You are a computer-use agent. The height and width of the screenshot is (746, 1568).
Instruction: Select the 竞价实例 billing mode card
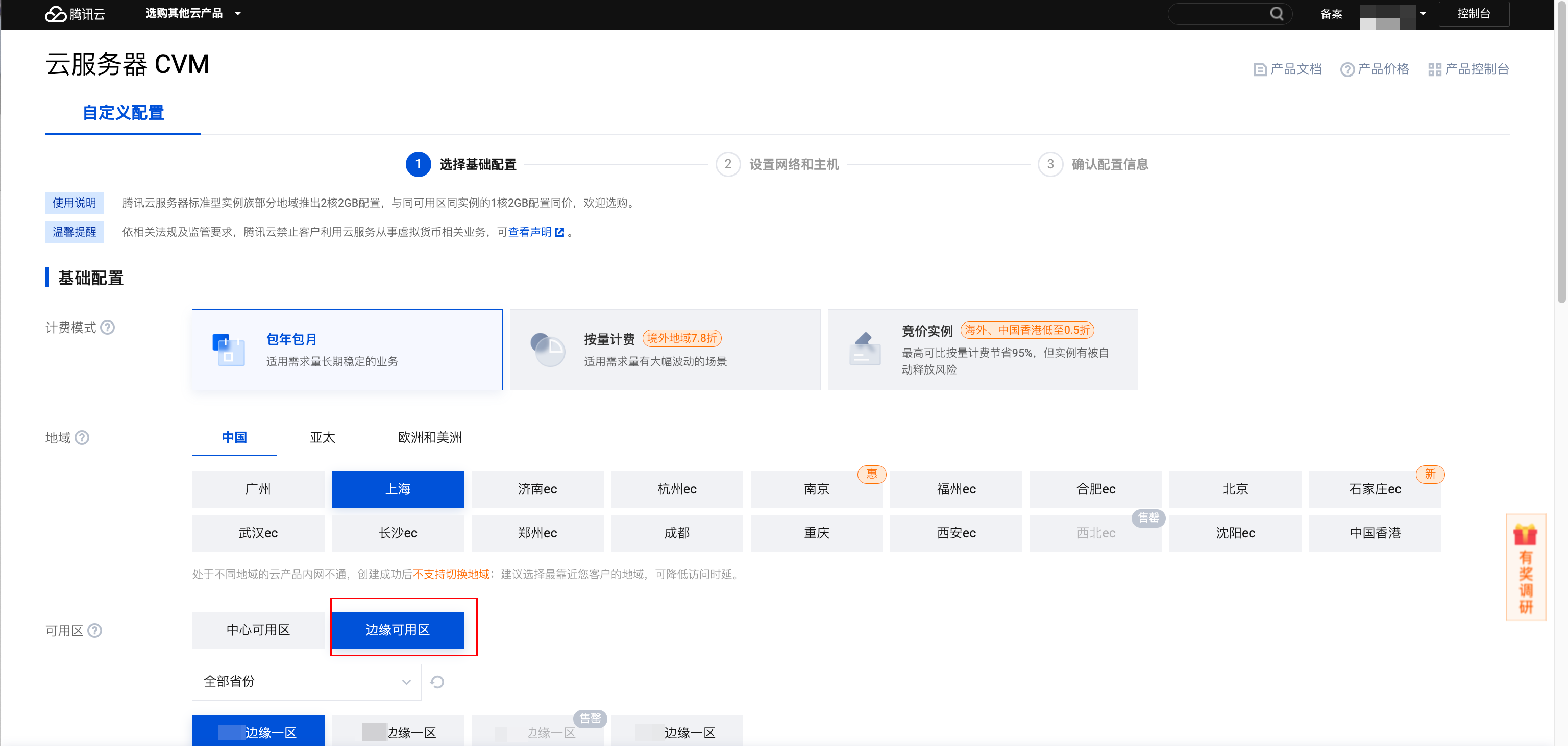tap(983, 349)
